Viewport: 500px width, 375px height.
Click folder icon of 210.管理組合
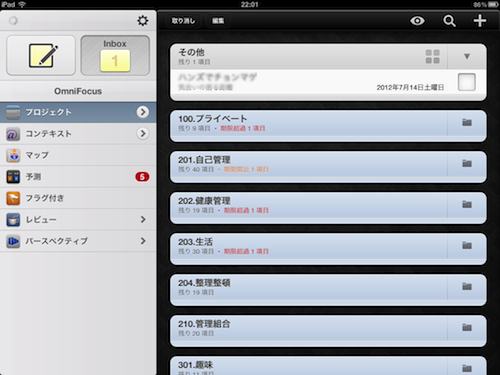467,327
